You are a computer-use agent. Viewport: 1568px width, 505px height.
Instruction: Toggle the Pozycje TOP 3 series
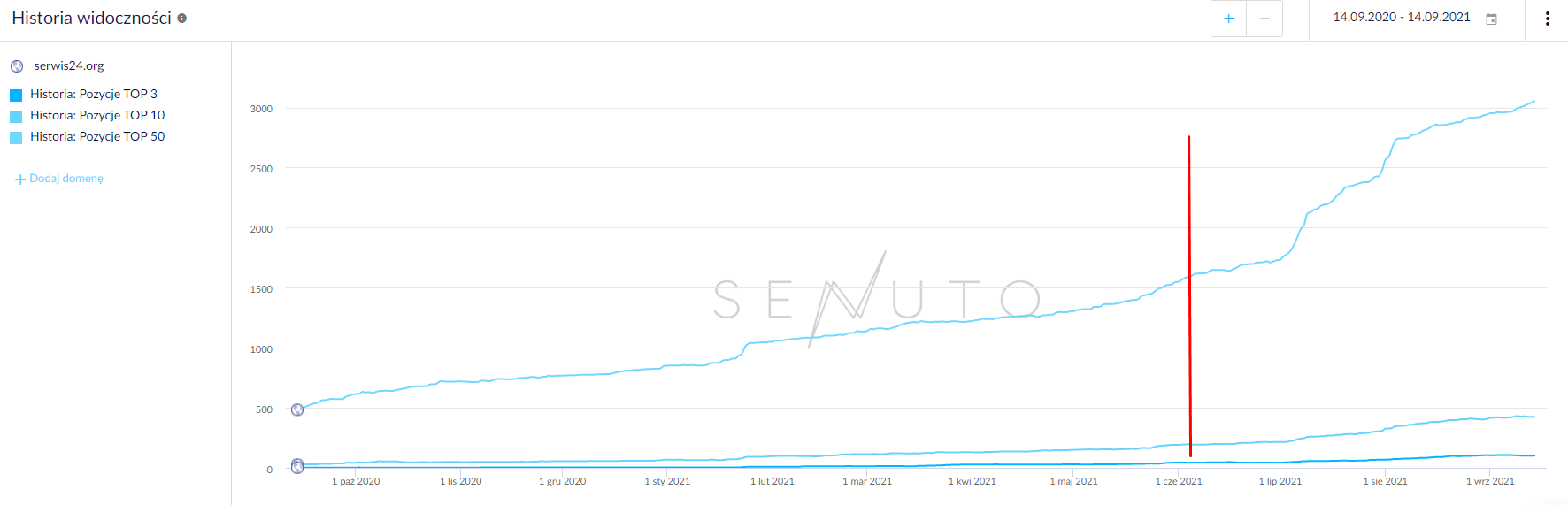tap(93, 94)
